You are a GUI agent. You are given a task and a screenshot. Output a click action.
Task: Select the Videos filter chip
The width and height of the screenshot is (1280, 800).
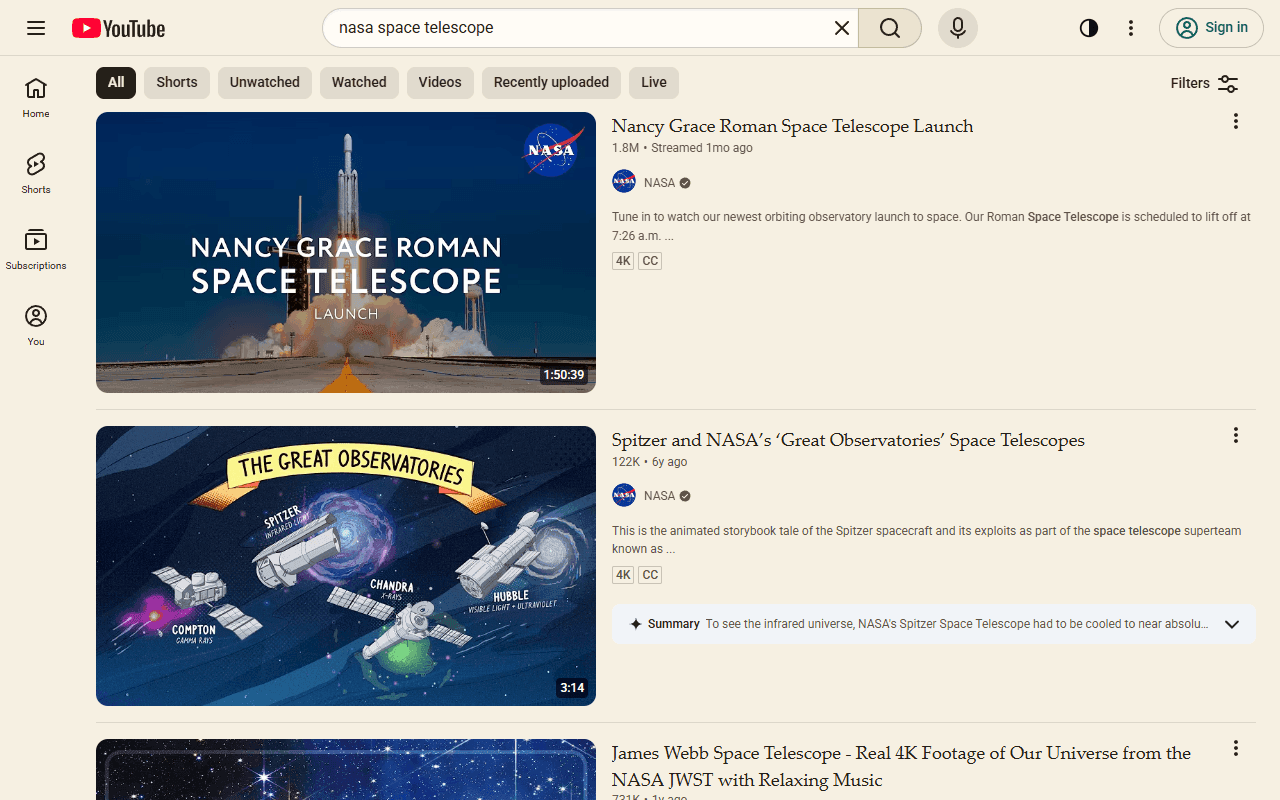[x=440, y=83]
